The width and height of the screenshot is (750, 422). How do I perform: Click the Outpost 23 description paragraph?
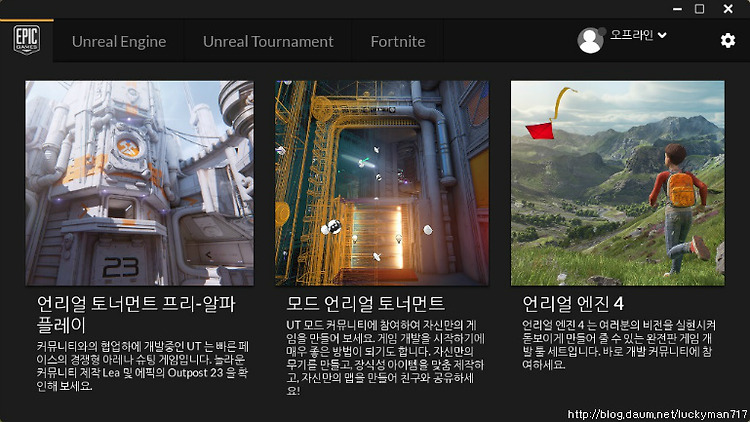point(143,366)
